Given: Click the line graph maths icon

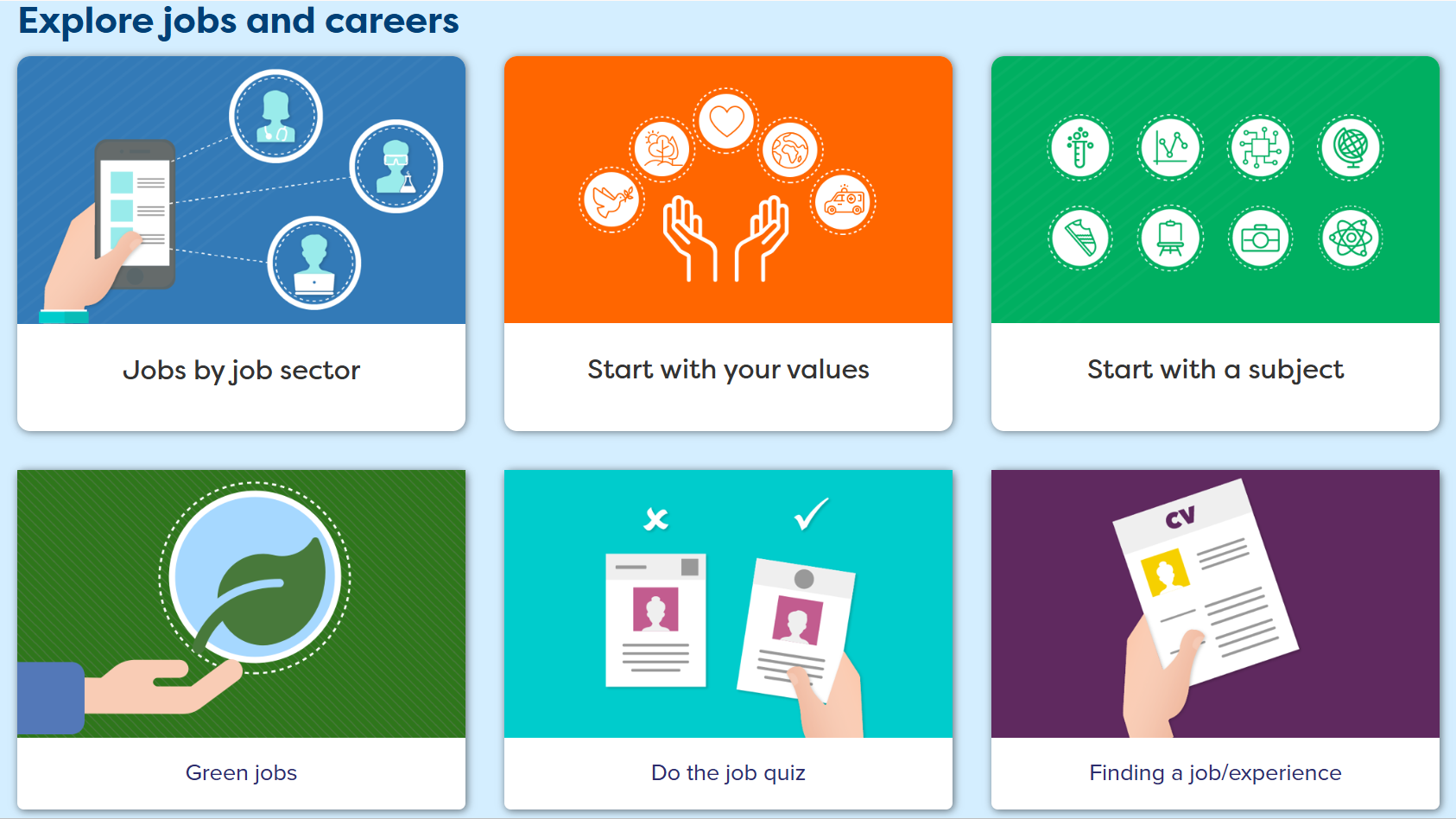Looking at the screenshot, I should [1170, 148].
